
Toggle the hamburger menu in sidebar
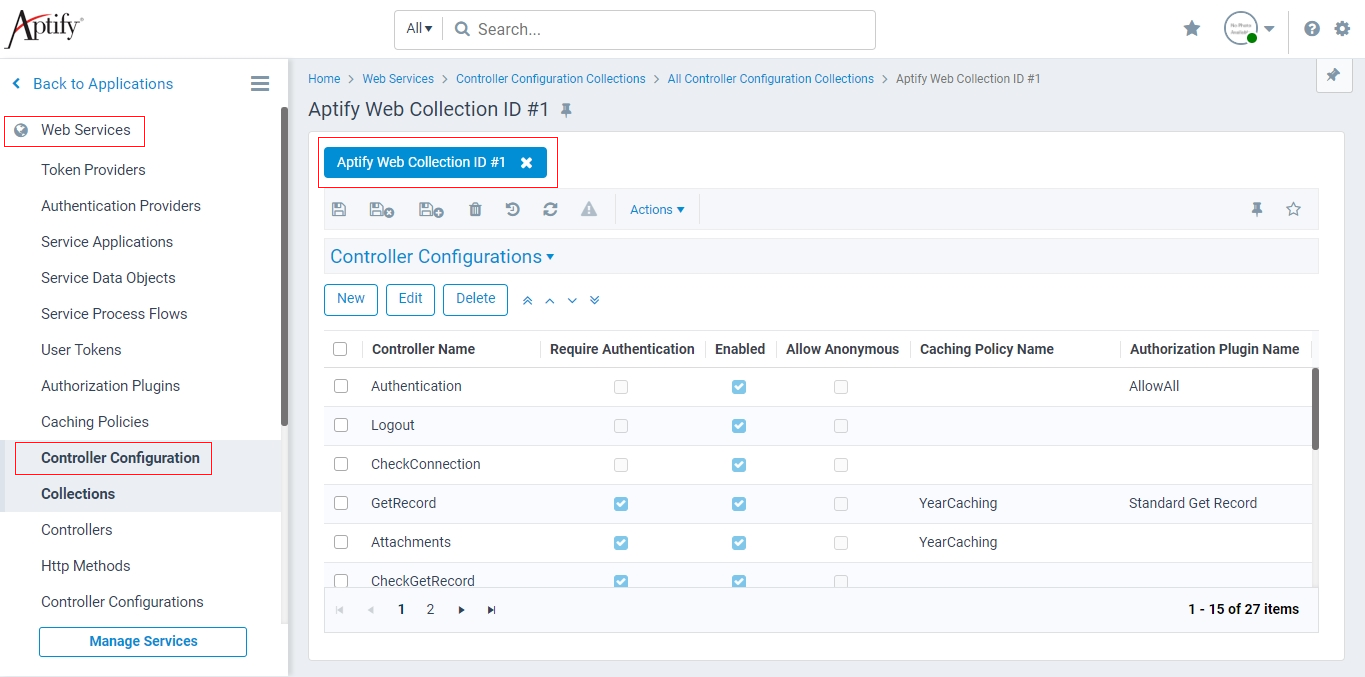tap(260, 84)
